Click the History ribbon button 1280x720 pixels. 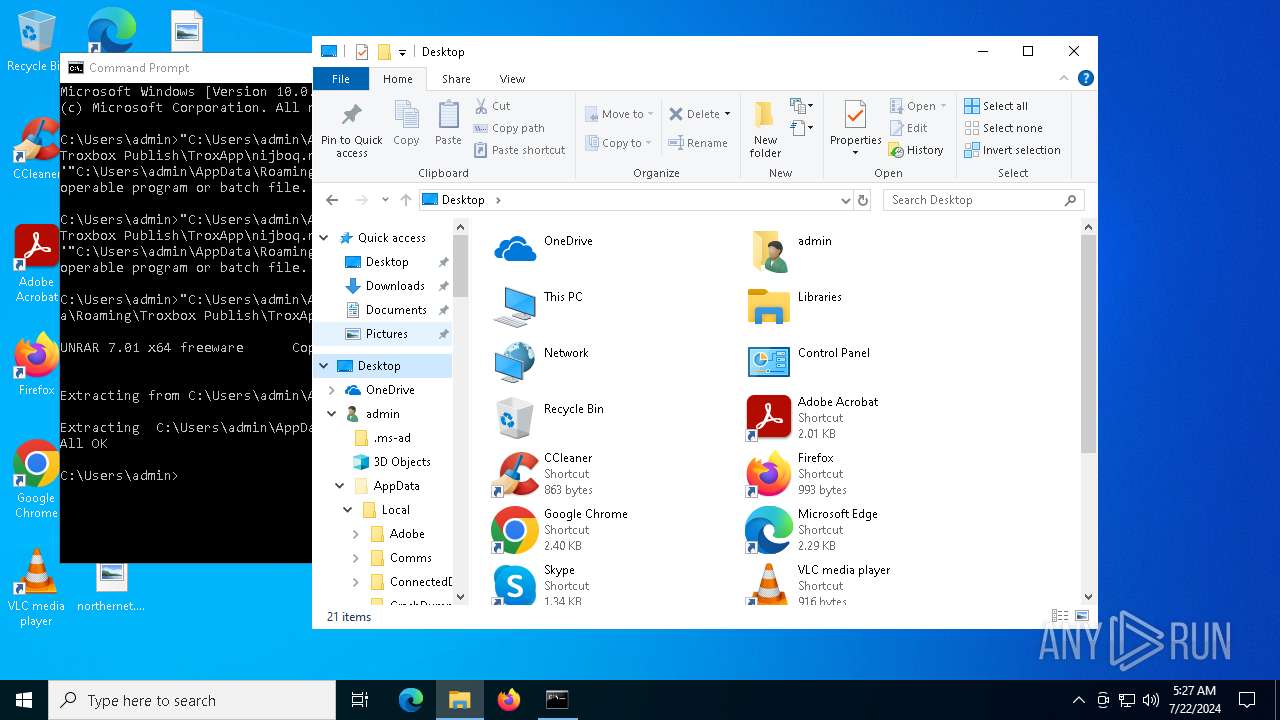coord(916,150)
